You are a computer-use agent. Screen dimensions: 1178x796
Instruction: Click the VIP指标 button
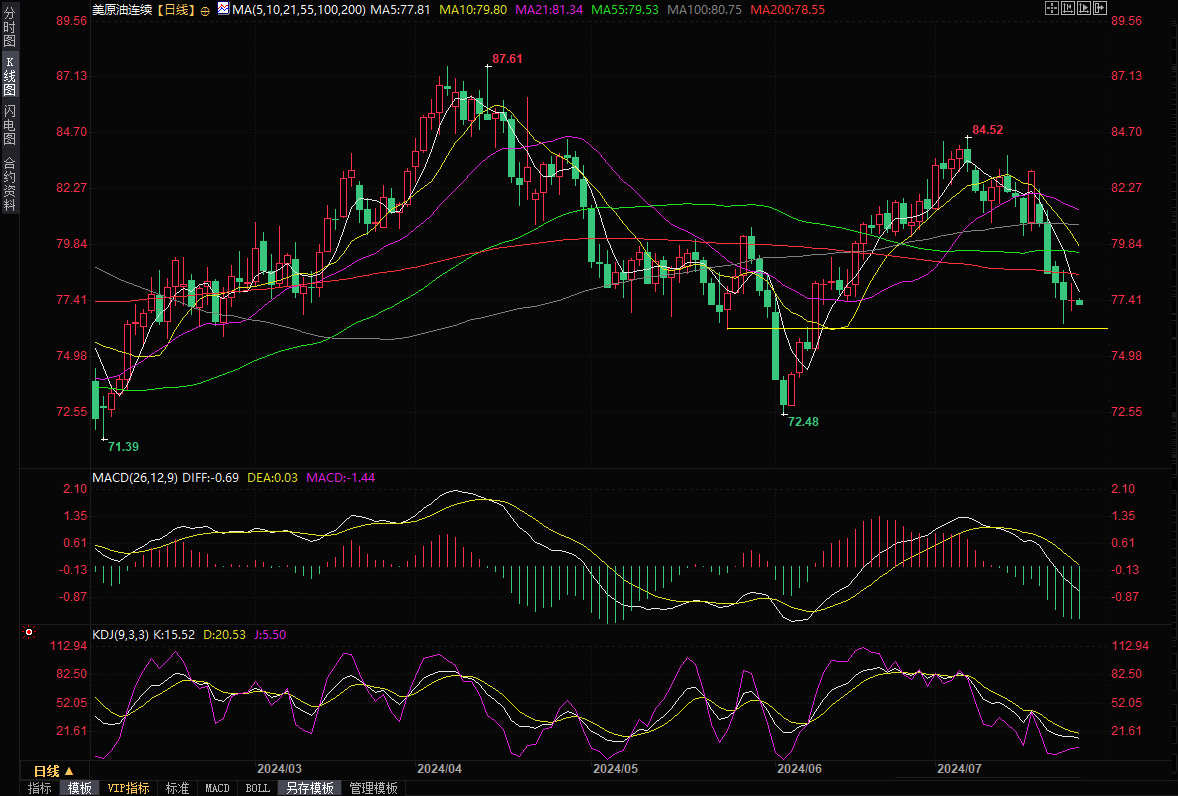coord(129,788)
